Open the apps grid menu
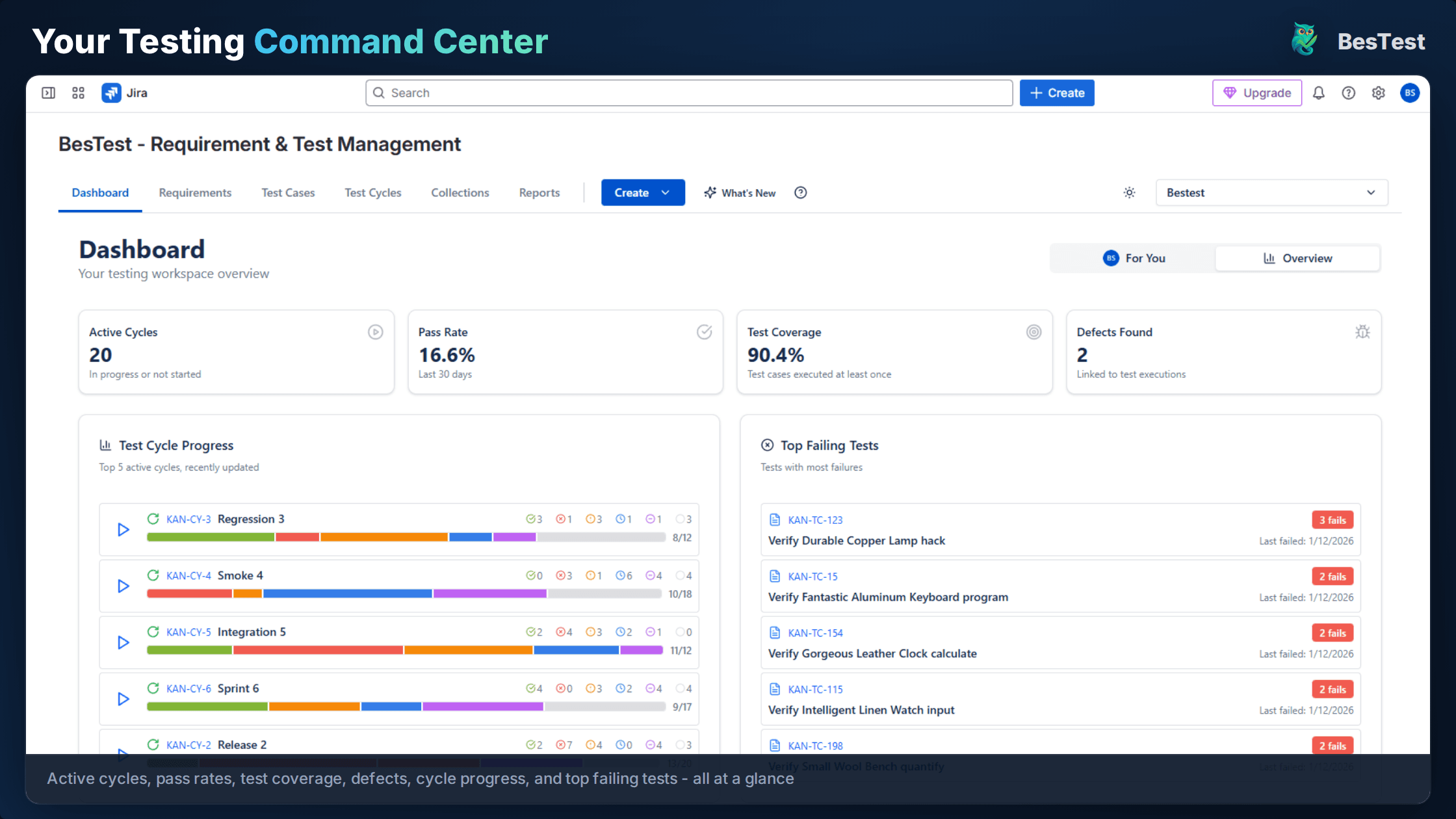This screenshot has height=819, width=1456. 78,93
